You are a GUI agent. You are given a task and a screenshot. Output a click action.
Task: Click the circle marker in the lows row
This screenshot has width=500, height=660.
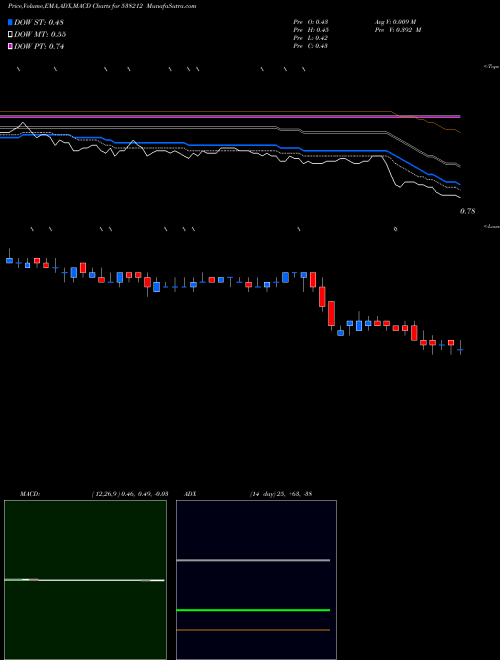click(395, 229)
